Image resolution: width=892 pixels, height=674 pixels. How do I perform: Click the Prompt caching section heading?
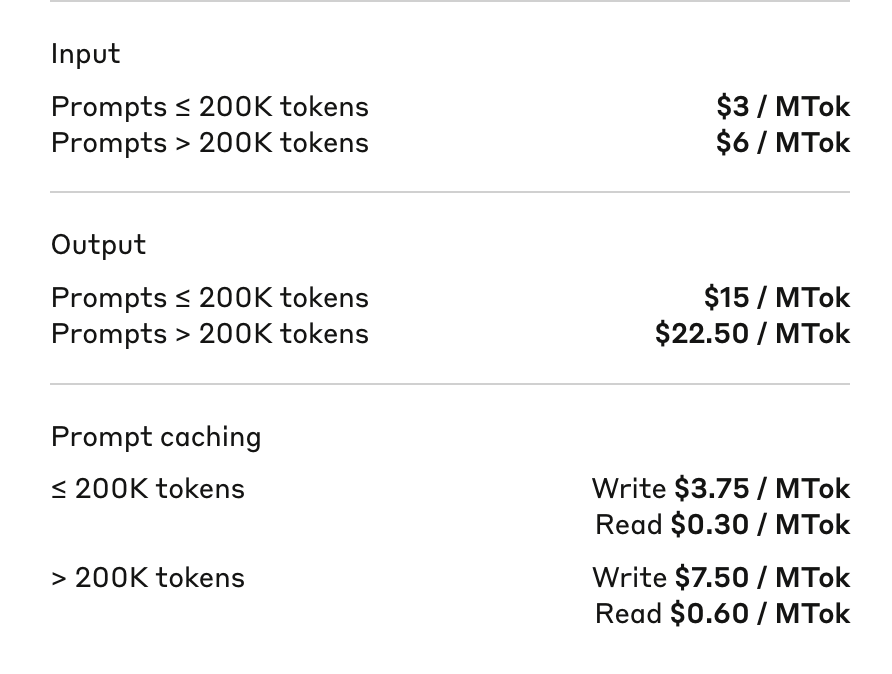pyautogui.click(x=156, y=437)
